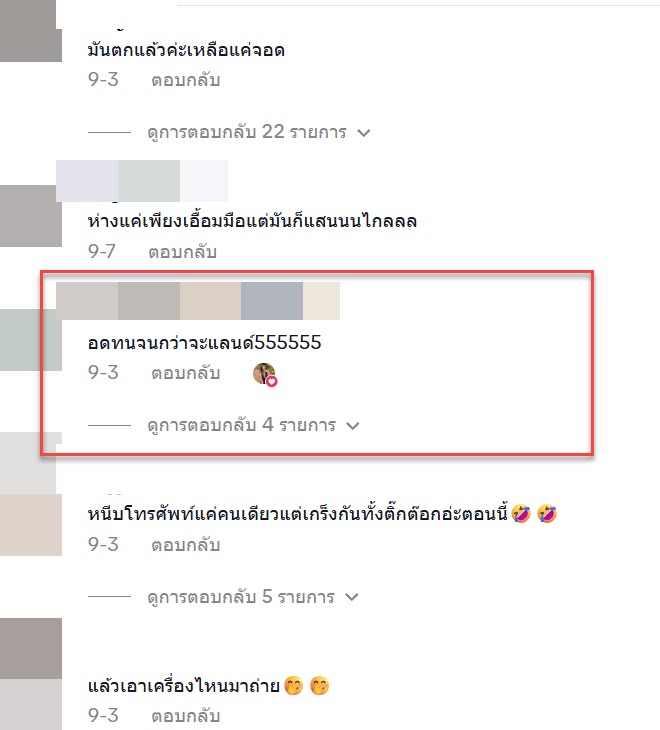
Task: Click ตอบกลับ under อดทนจนกว่าจะแลนด์555555
Action: (x=185, y=373)
